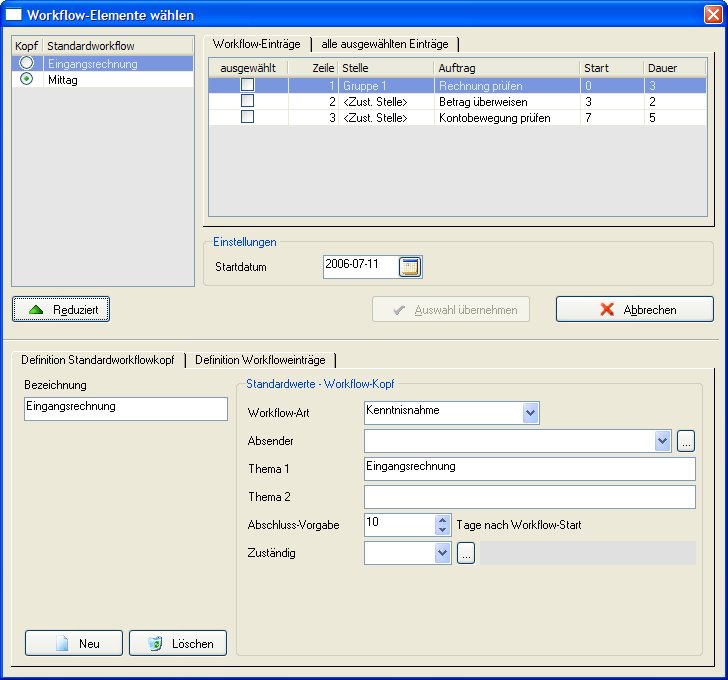The image size is (728, 680).
Task: Select the Rechnung prüfen cell
Action: (507, 86)
